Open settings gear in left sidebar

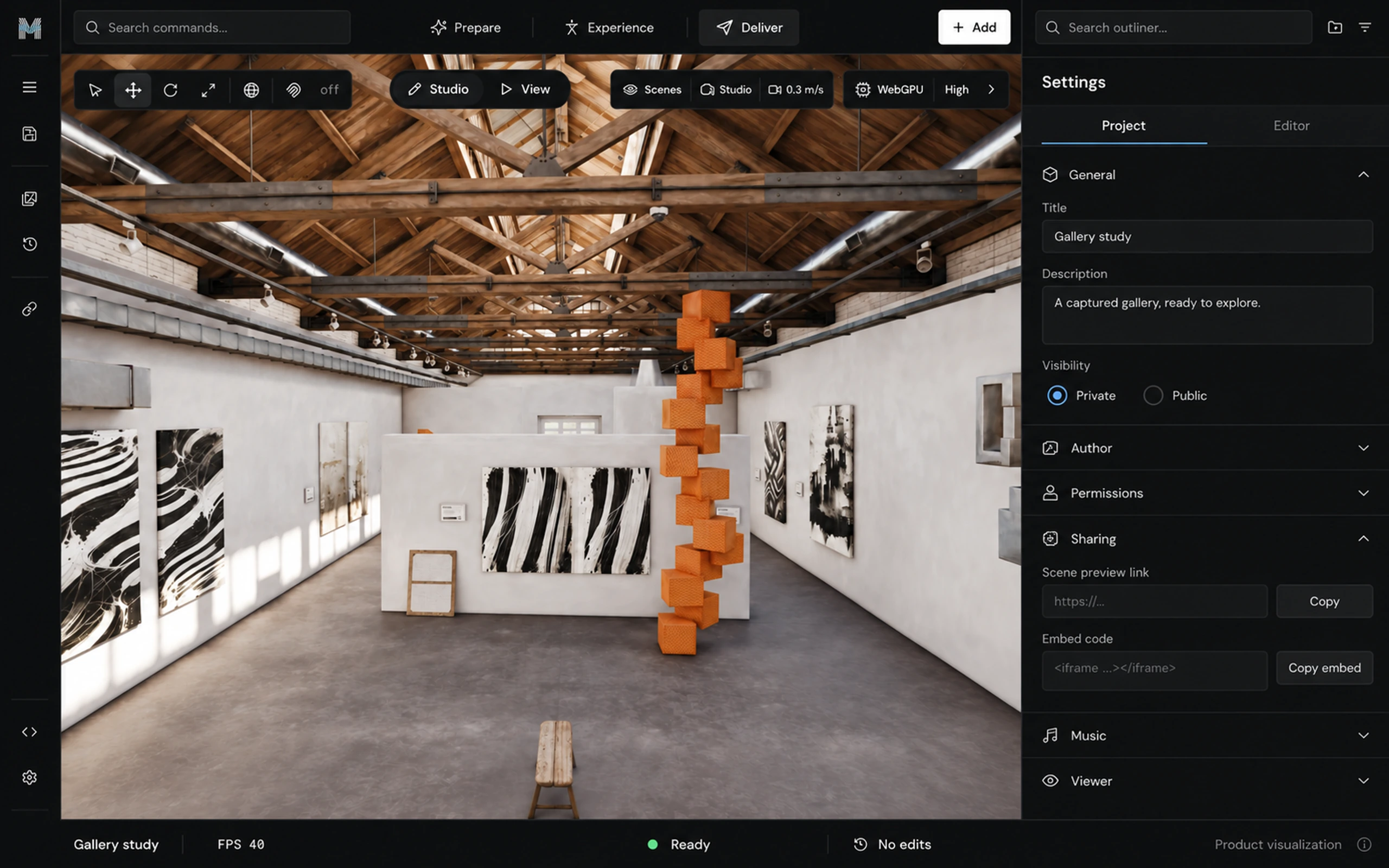click(x=29, y=777)
